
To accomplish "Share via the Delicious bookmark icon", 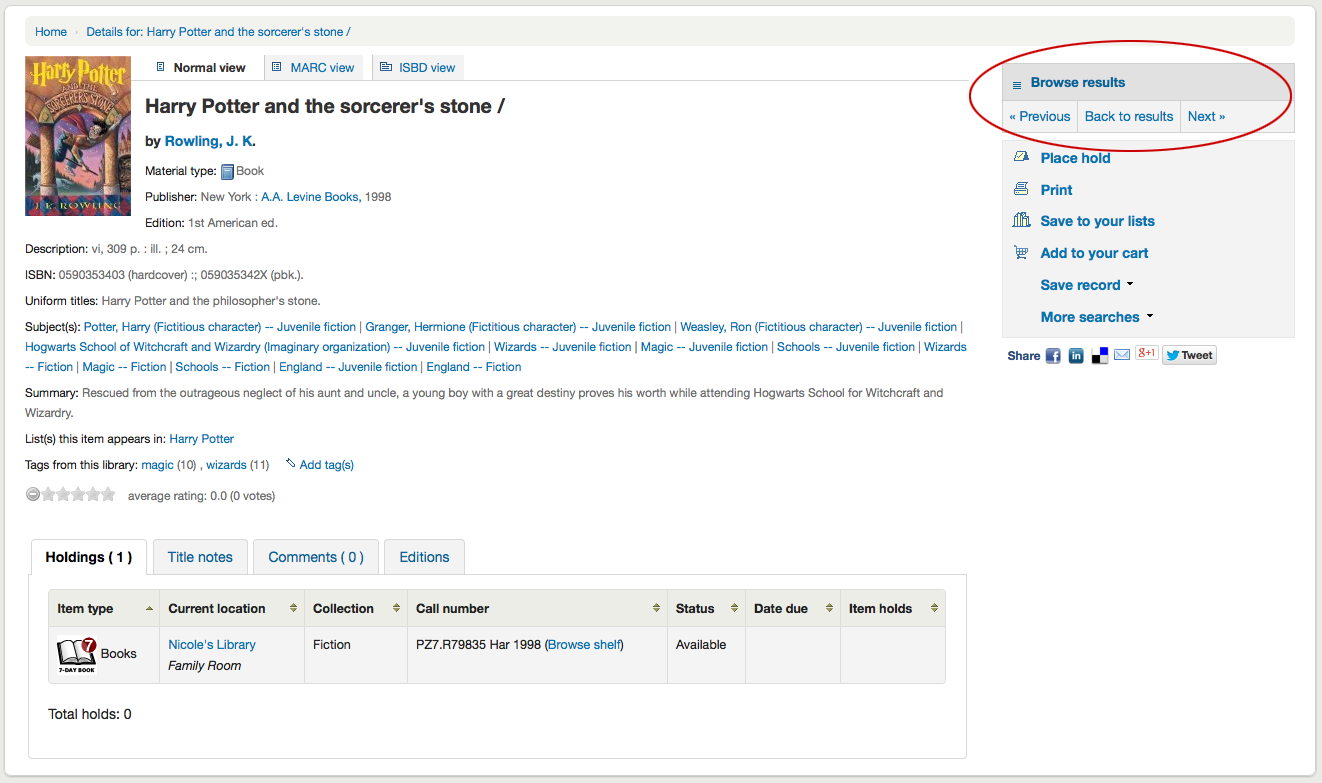I will tap(1100, 355).
